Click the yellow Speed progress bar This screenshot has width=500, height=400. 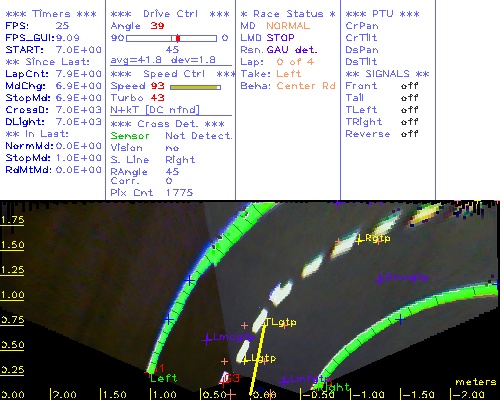click(x=195, y=87)
